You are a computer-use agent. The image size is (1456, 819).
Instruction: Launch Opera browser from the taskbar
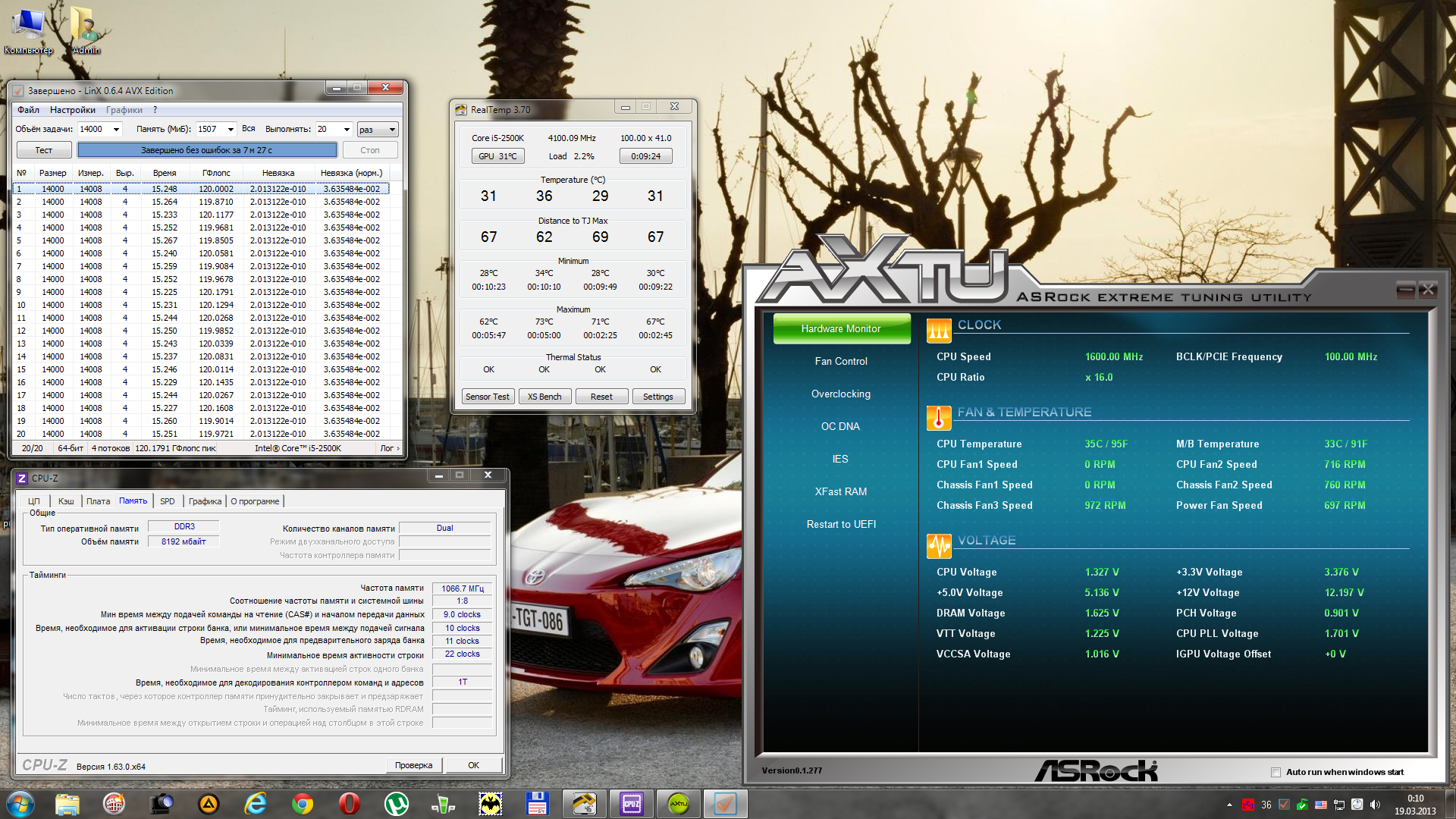[x=350, y=804]
